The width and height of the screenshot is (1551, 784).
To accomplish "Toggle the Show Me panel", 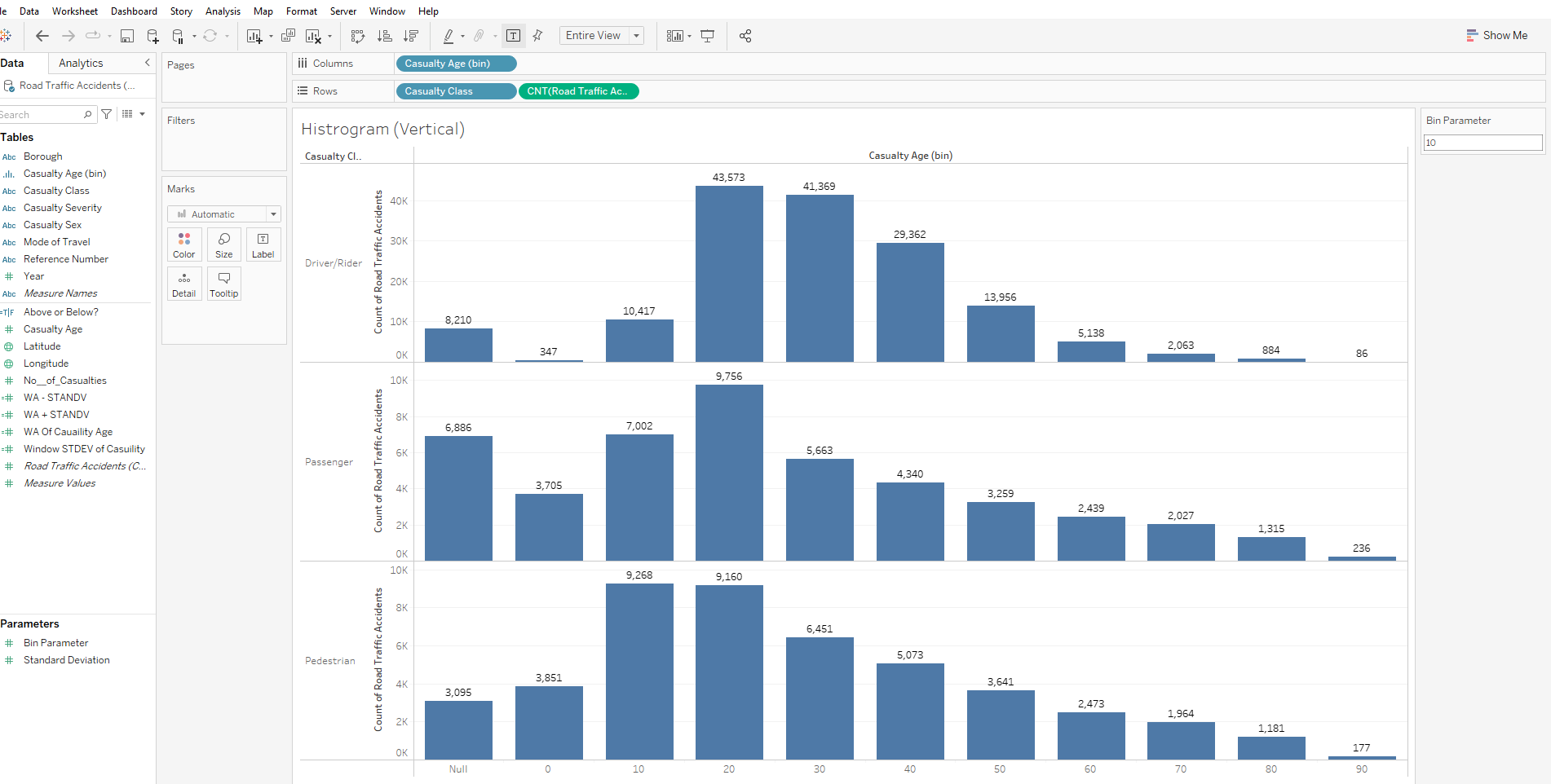I will [1496, 36].
